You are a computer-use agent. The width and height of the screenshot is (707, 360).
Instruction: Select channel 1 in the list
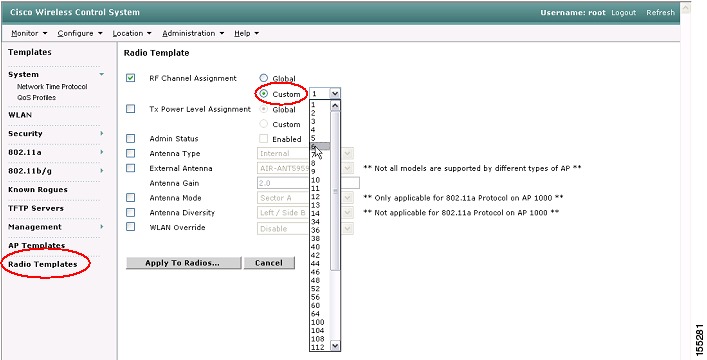coord(320,105)
